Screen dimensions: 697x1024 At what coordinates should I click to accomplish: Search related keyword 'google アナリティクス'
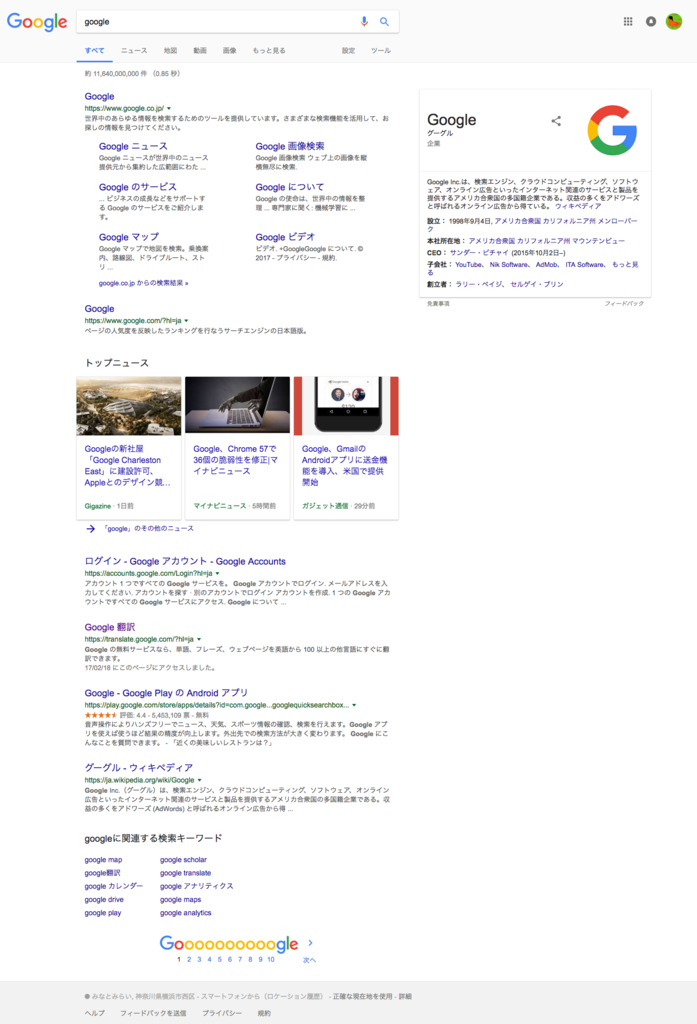197,887
